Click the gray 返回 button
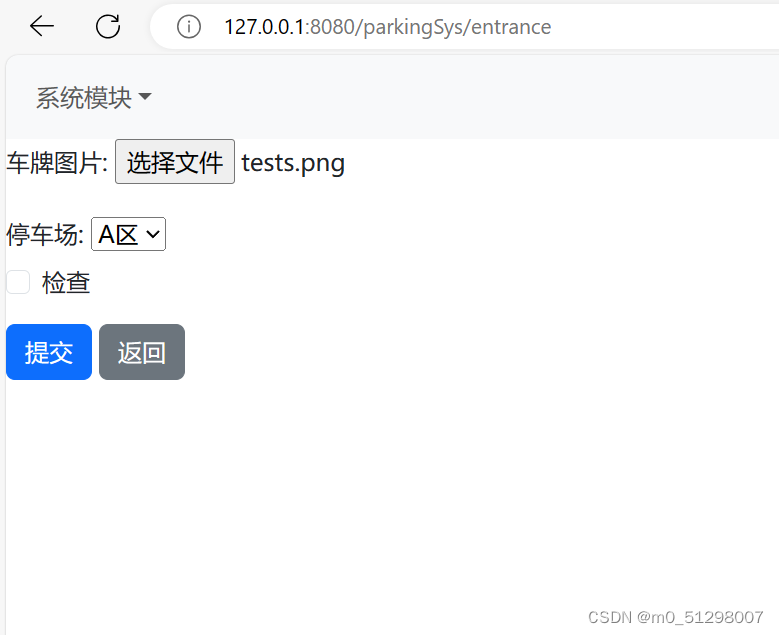This screenshot has width=779, height=635. click(142, 352)
